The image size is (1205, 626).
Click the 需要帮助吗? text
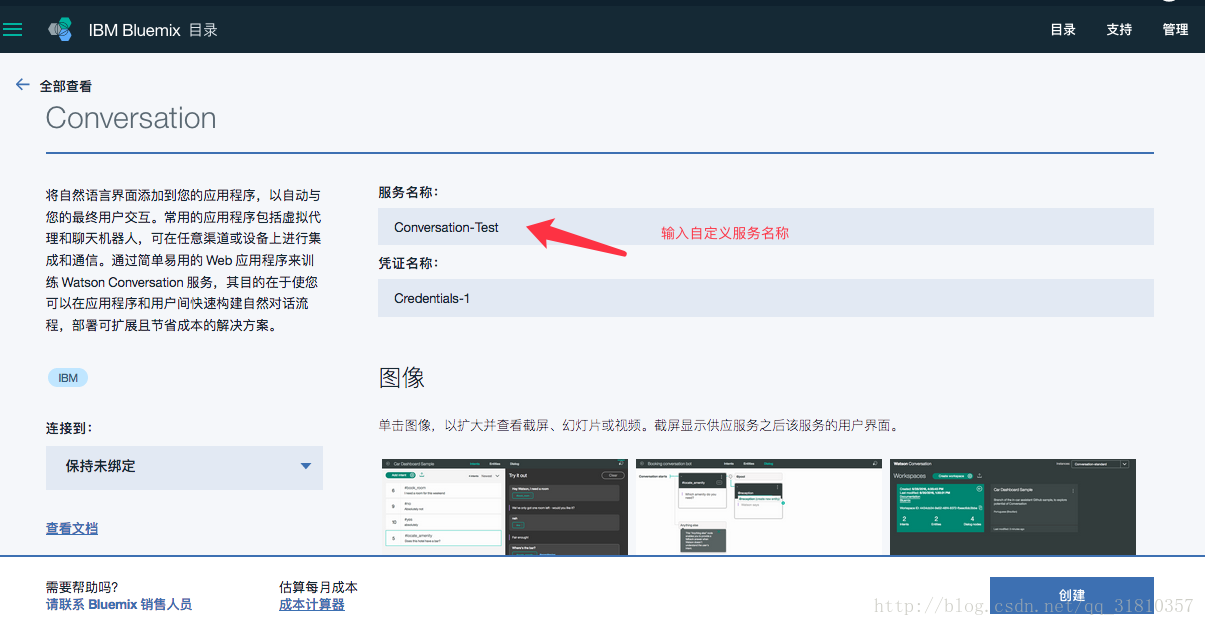tap(82, 587)
